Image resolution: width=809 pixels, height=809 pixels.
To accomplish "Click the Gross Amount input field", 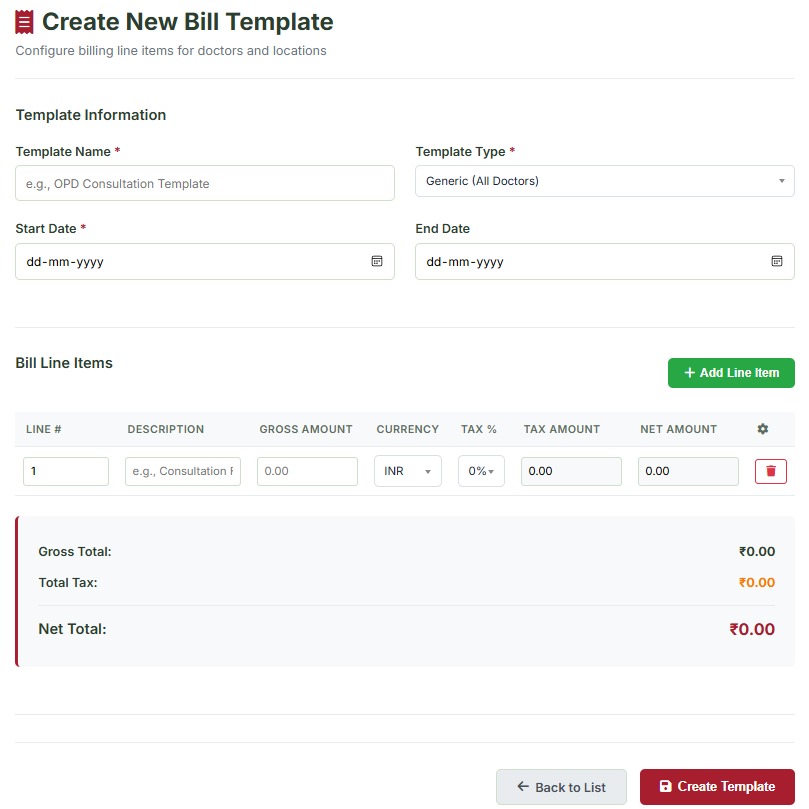I will click(x=307, y=471).
